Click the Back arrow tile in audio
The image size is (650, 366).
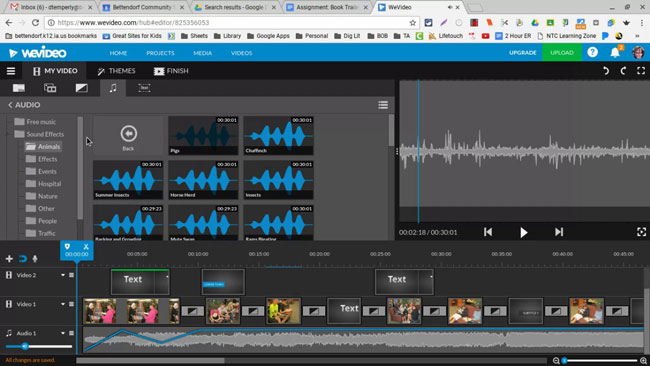click(129, 136)
